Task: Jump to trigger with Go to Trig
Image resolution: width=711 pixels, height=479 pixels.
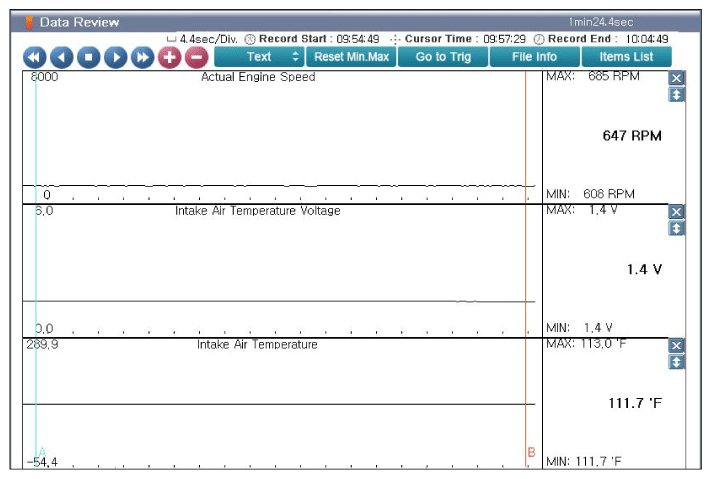Action: click(443, 57)
